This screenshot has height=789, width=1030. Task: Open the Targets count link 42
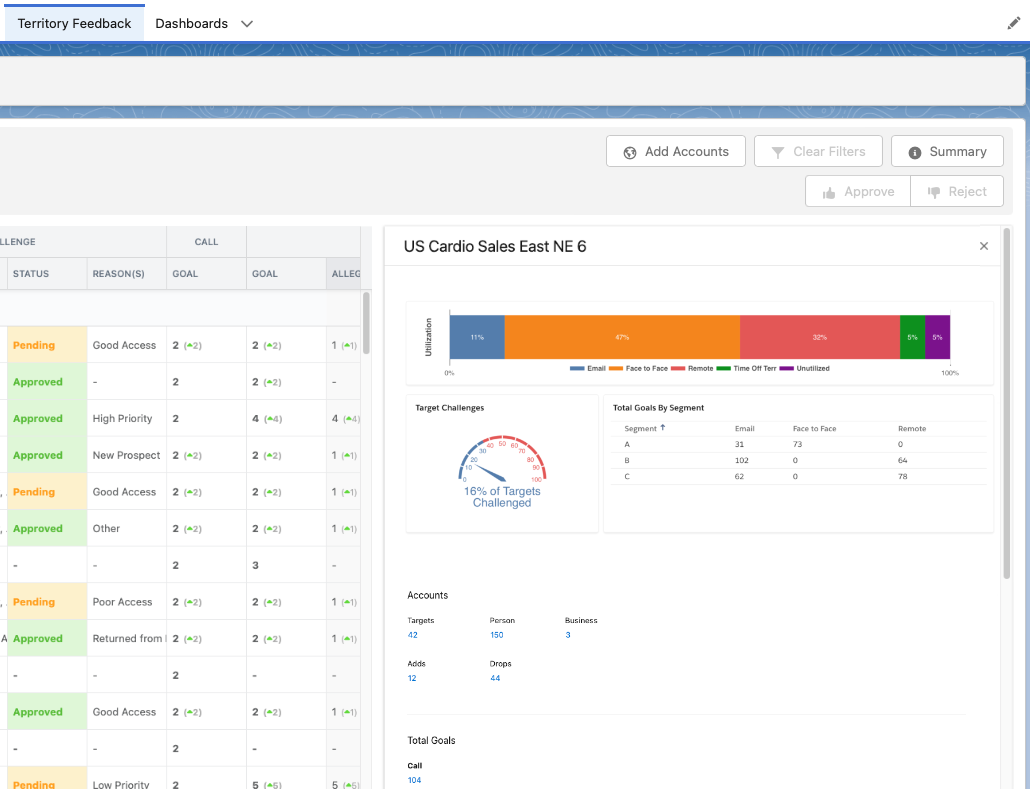[413, 635]
